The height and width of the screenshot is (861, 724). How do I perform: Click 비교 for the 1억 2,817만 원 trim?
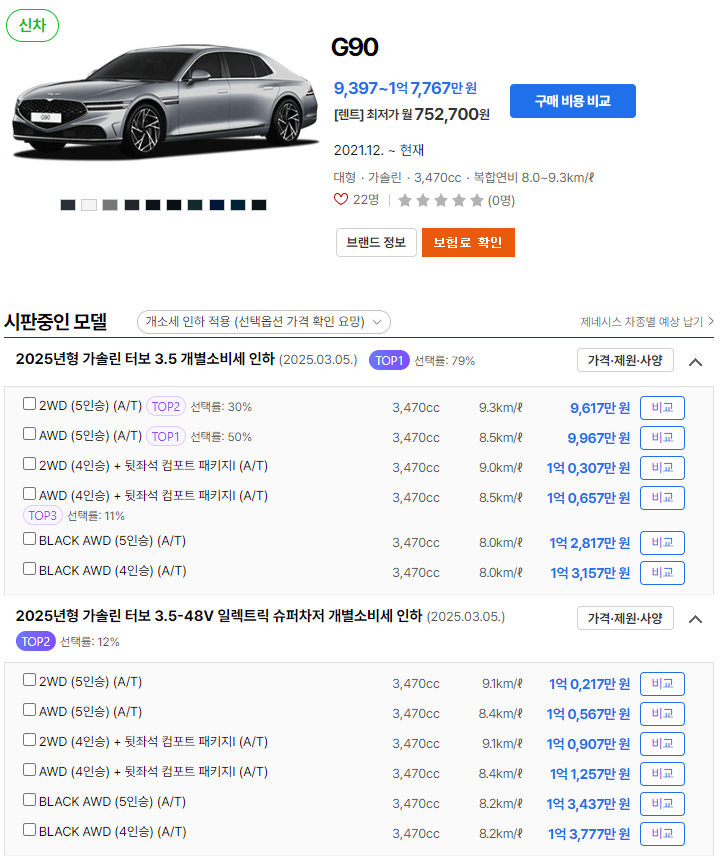pos(662,543)
